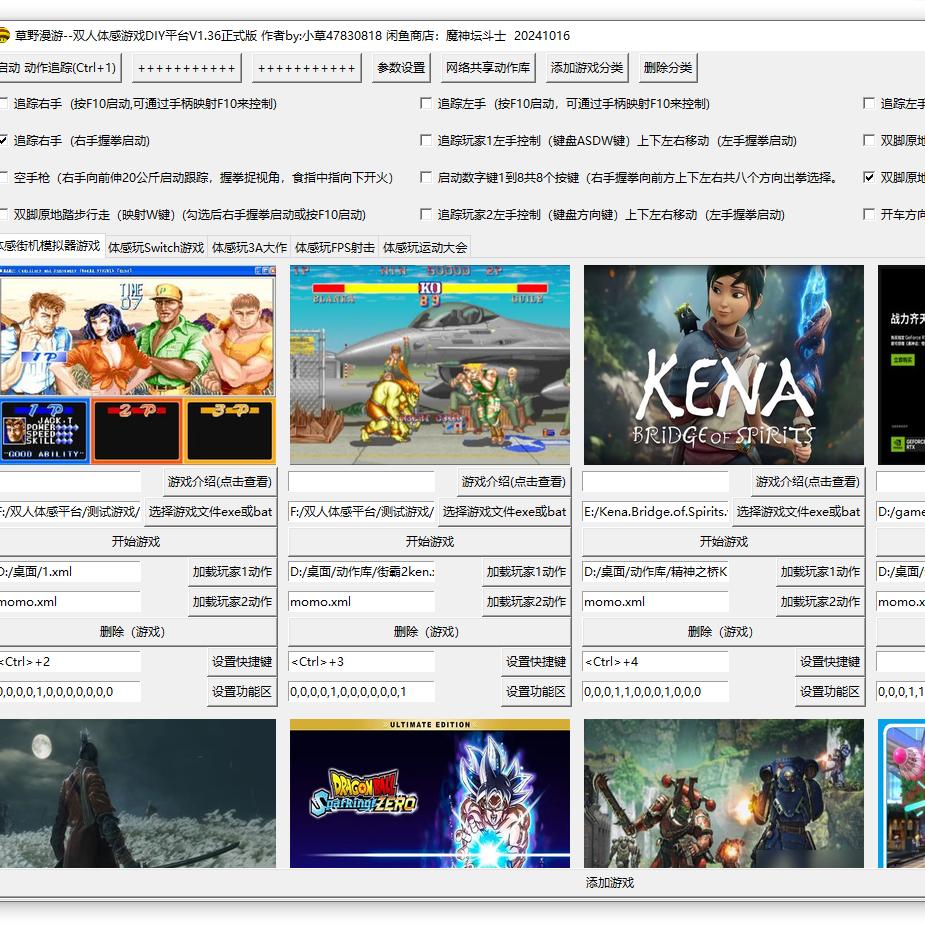Click the E:/Kena.Bridge.of.Spirits path field
925x925 pixels.
(x=656, y=511)
